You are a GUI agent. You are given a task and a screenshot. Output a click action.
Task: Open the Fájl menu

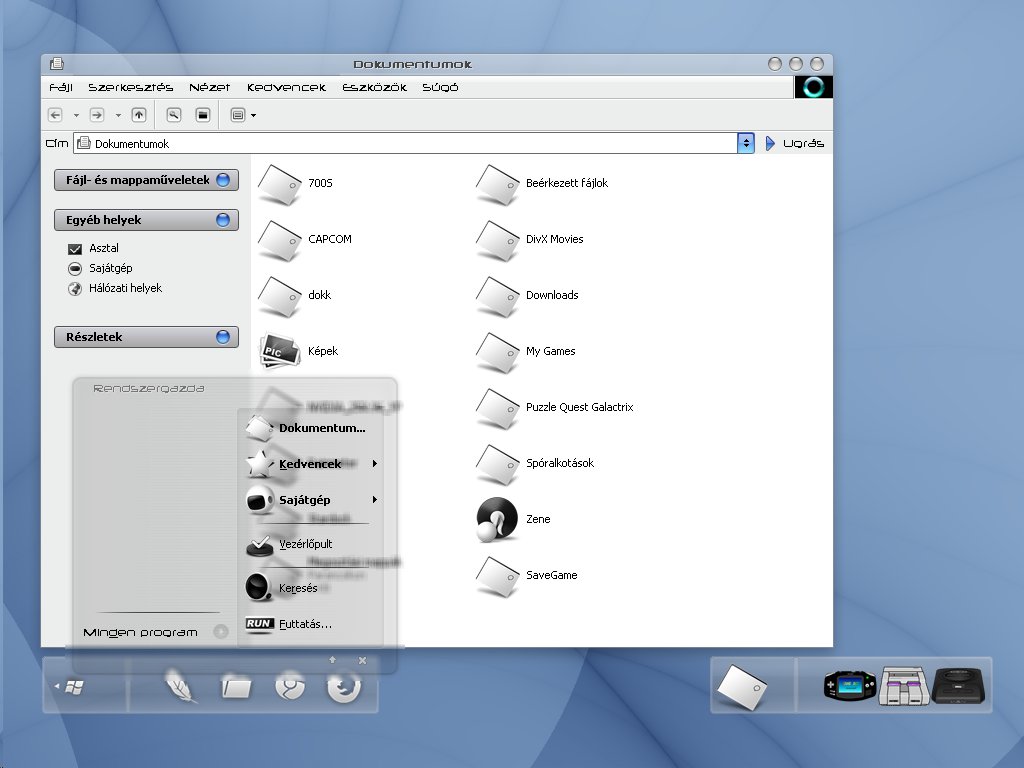[61, 88]
